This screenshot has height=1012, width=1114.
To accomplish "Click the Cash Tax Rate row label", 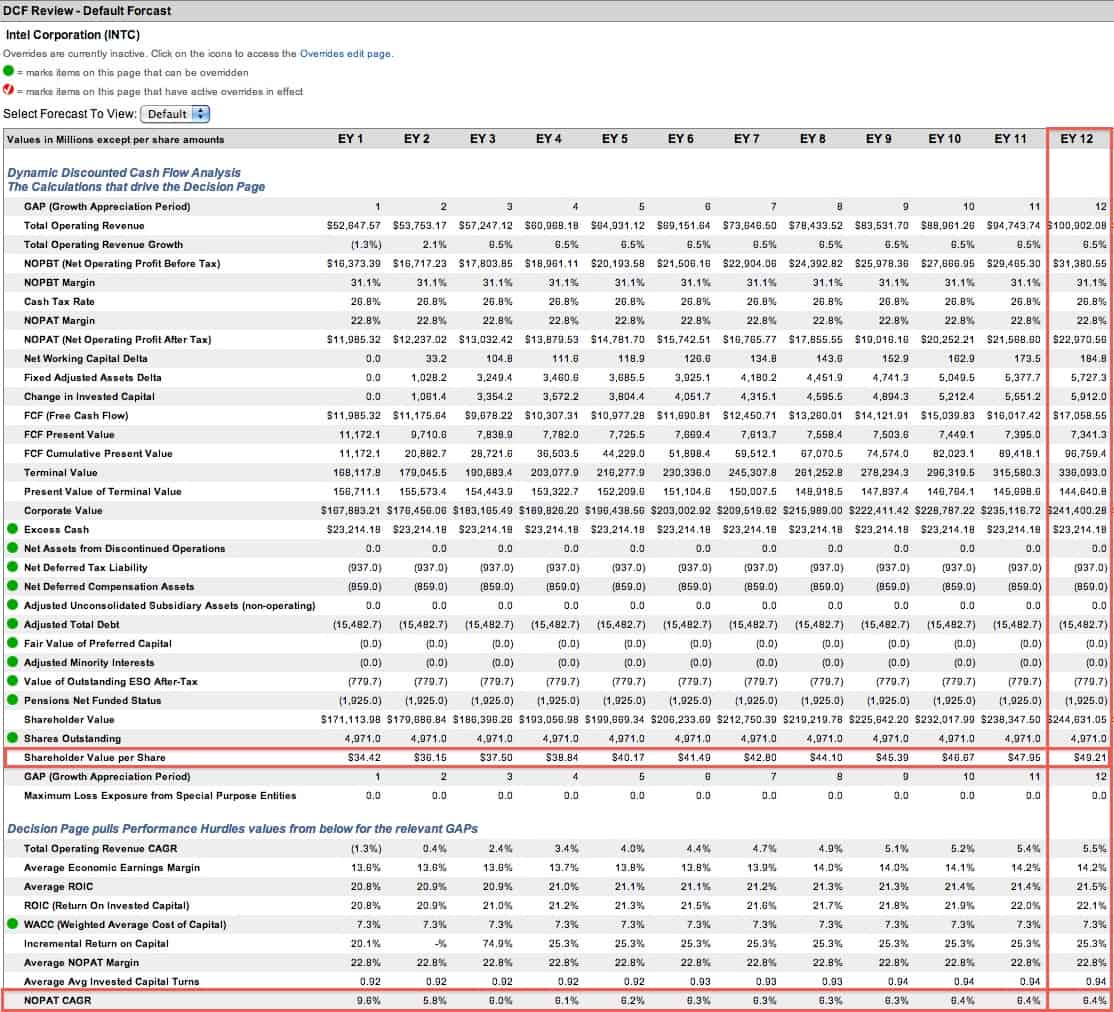I will [59, 301].
